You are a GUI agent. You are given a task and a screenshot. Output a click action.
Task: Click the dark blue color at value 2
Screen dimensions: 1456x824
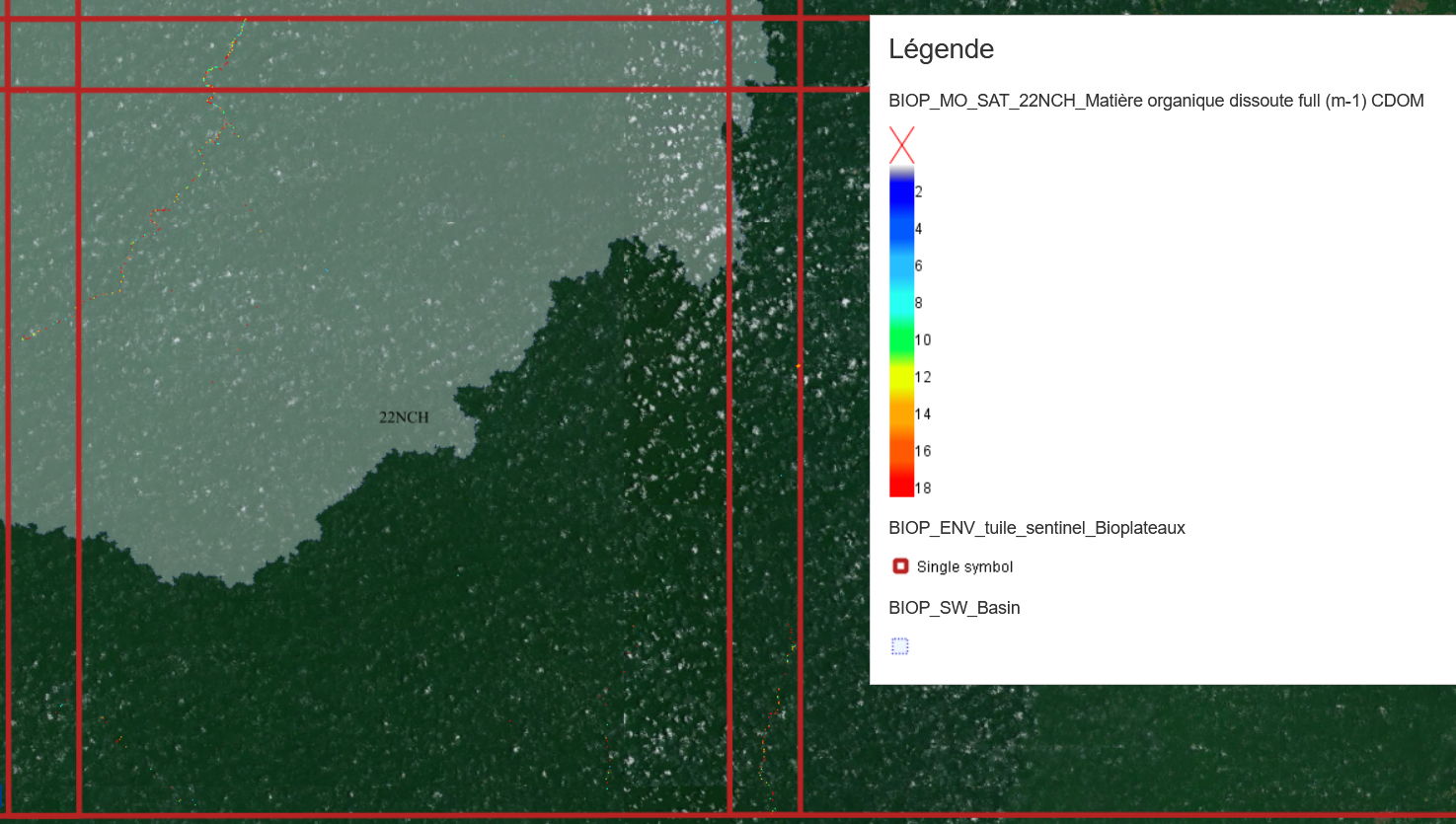[x=901, y=192]
